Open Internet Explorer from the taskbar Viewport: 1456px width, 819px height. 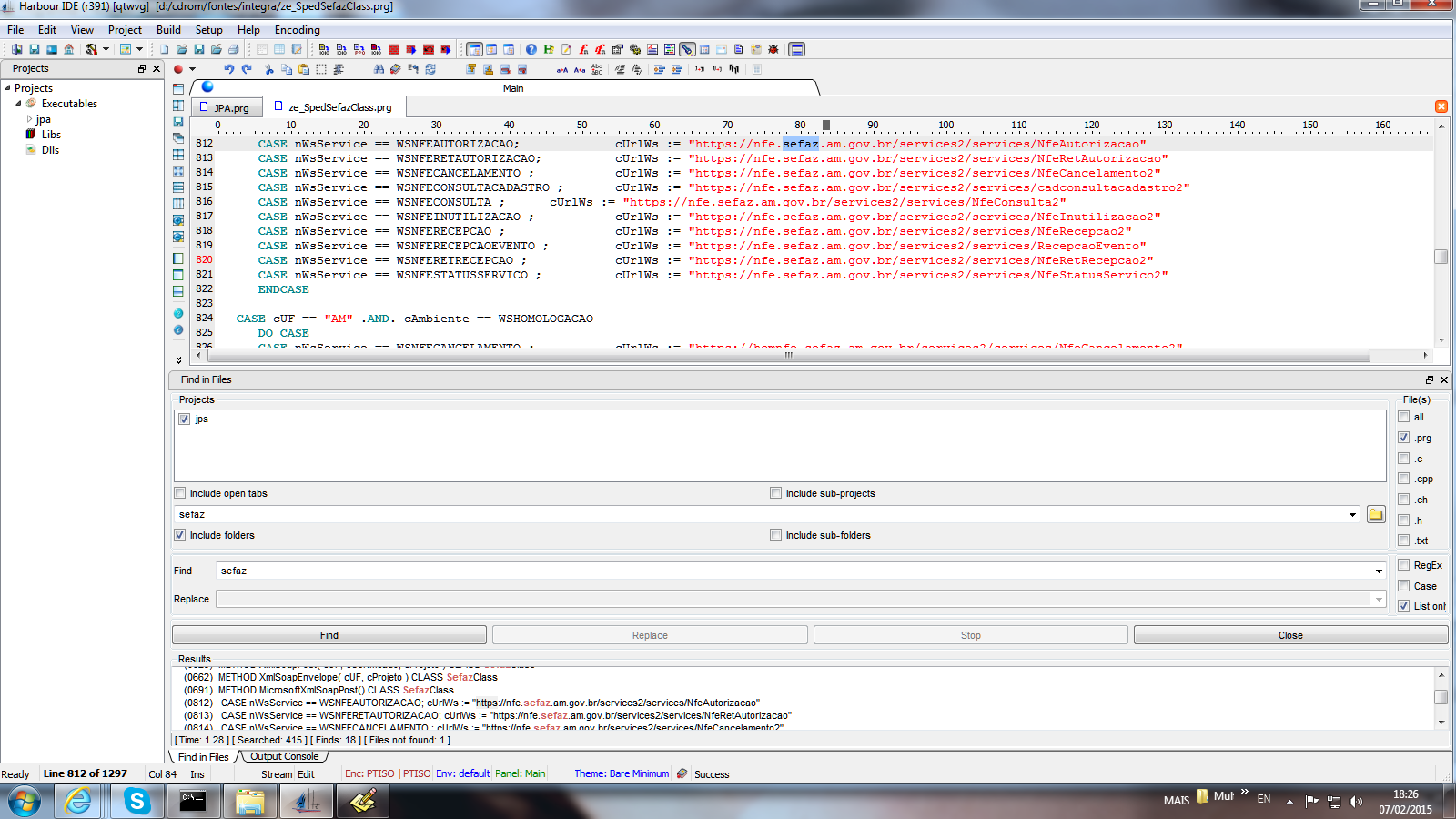pos(78,802)
